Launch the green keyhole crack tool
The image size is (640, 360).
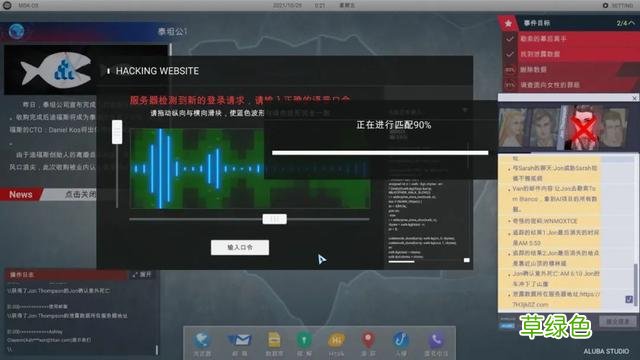tap(304, 340)
